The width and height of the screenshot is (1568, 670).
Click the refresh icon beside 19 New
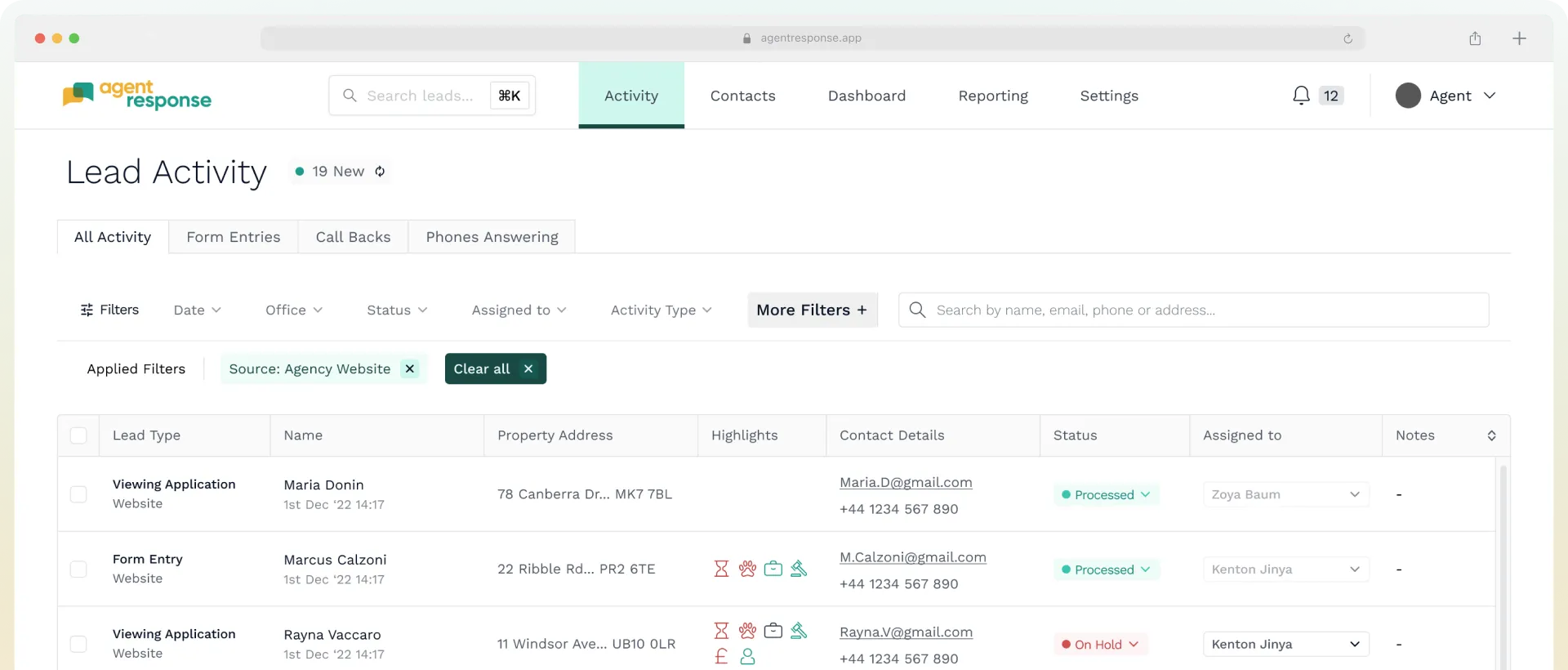pos(380,172)
